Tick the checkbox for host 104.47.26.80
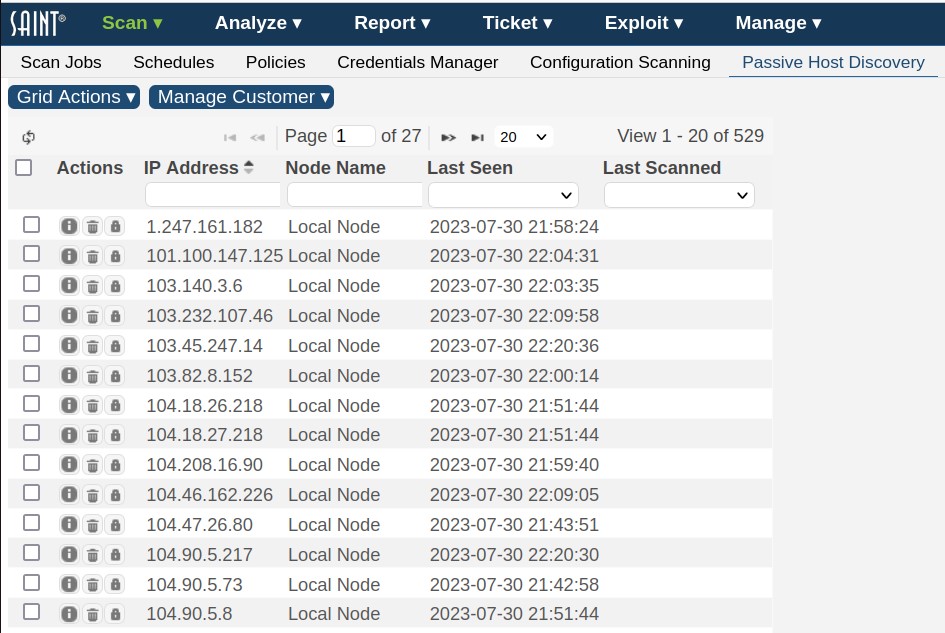Screen dimensions: 945x633 [32, 523]
